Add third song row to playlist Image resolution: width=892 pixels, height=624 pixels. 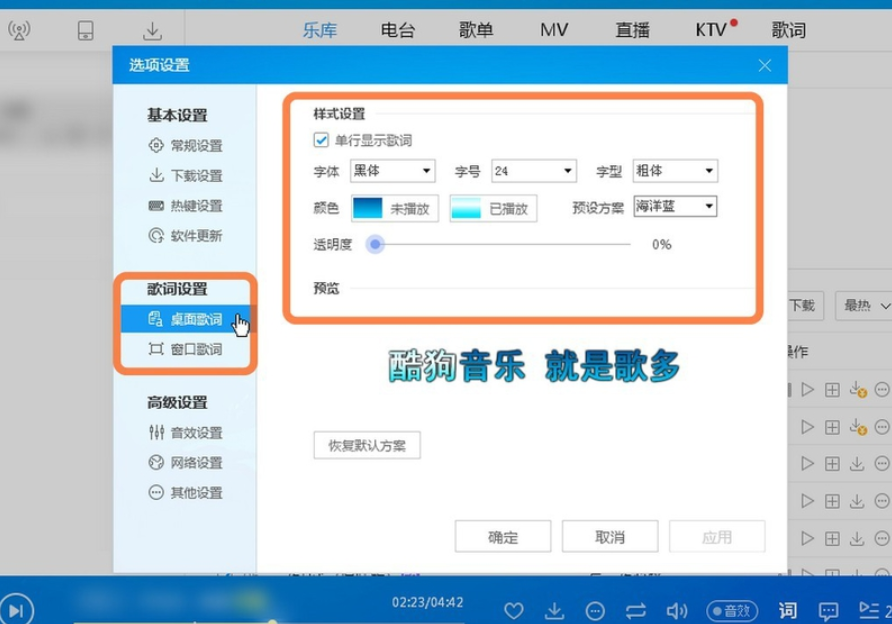point(832,464)
